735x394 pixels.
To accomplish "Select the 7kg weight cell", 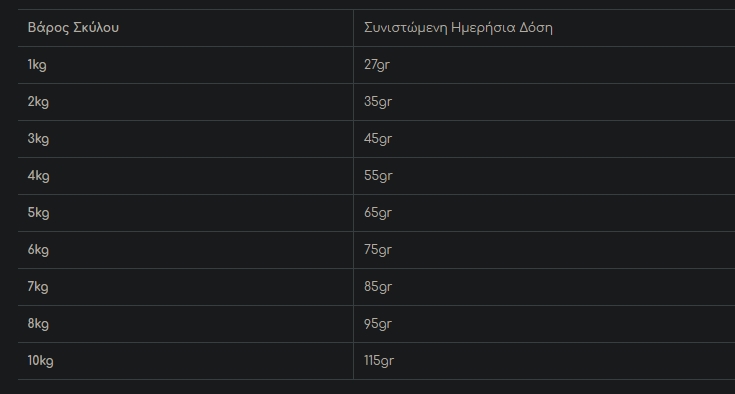I will [x=186, y=287].
